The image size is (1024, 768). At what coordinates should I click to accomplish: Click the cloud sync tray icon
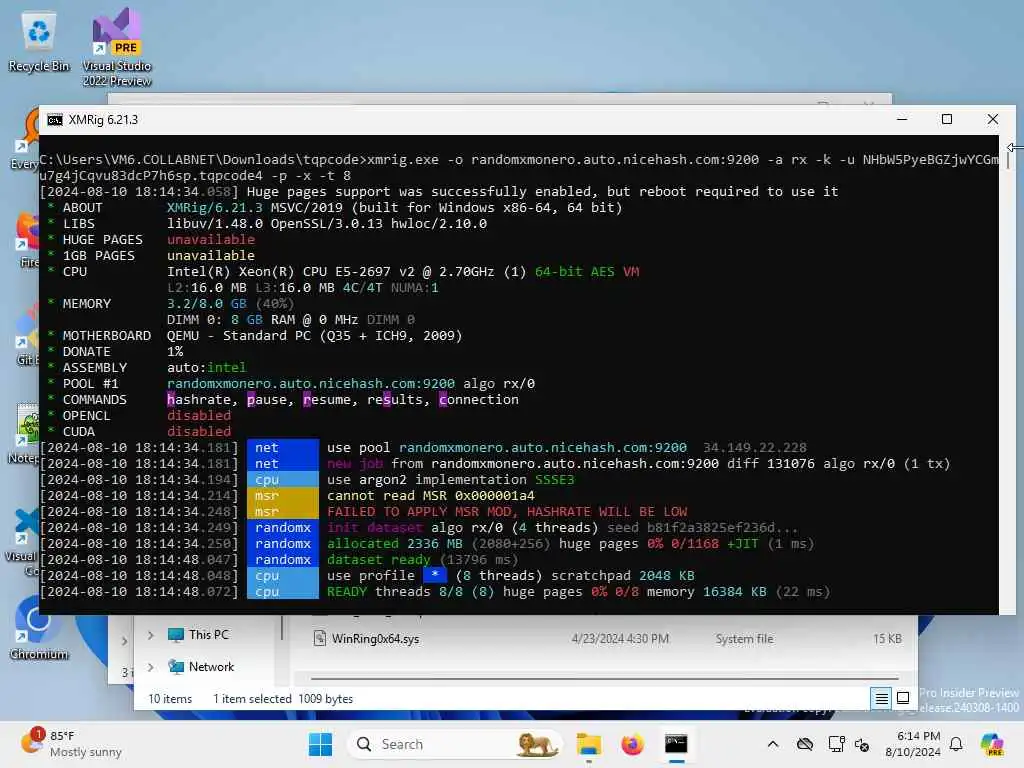pyautogui.click(x=805, y=744)
